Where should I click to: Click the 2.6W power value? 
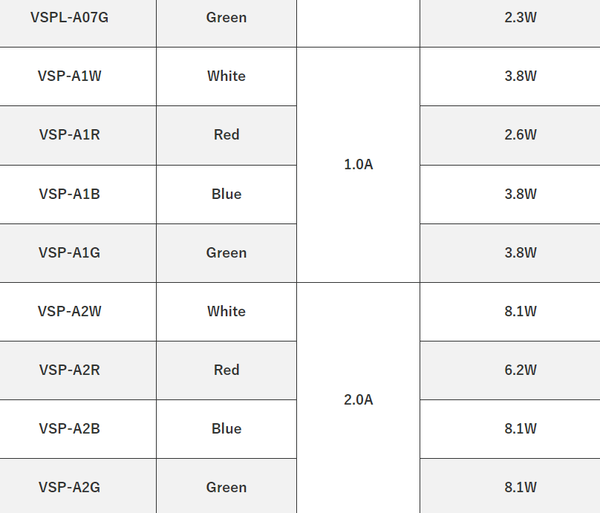coord(521,135)
